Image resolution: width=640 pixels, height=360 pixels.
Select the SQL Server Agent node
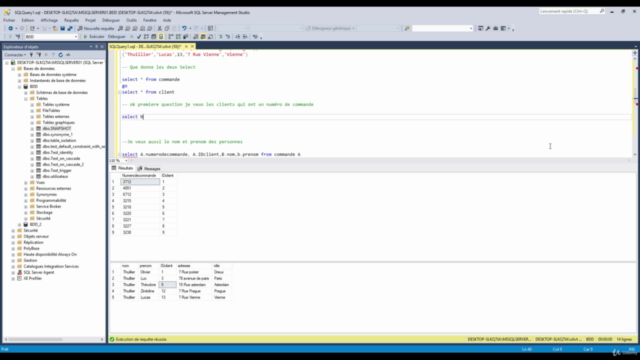click(x=39, y=272)
